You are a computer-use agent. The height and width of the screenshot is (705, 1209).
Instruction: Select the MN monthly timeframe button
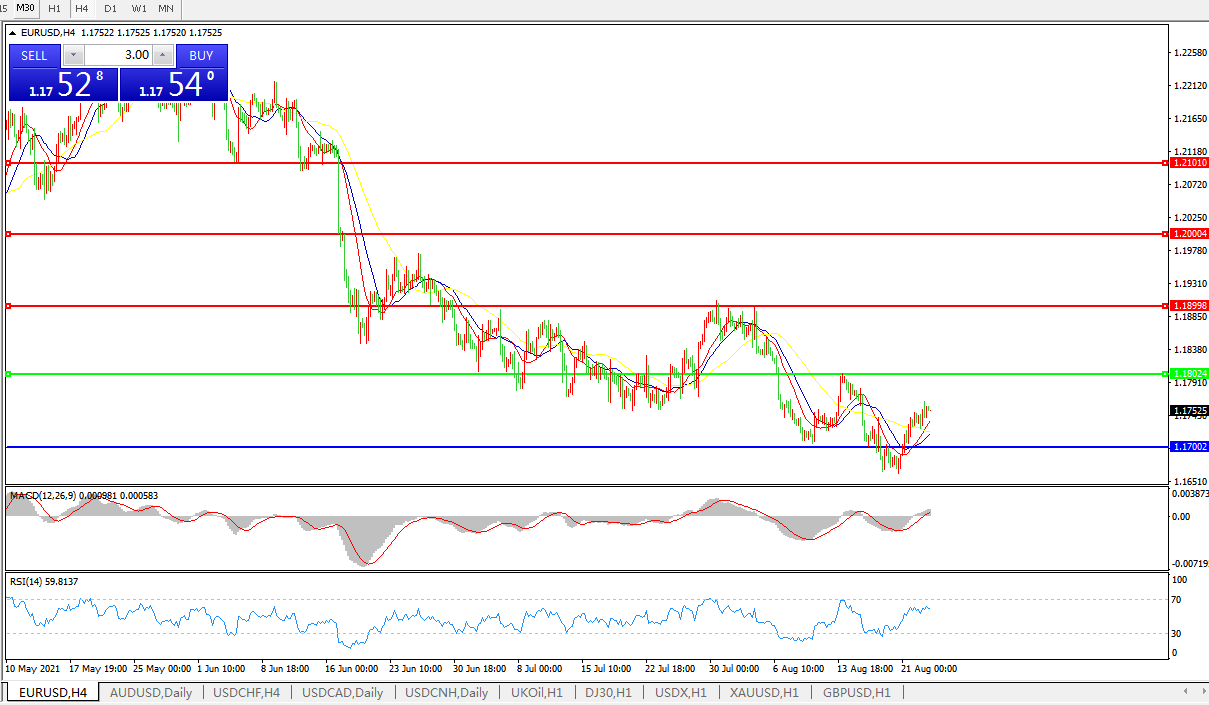point(166,8)
